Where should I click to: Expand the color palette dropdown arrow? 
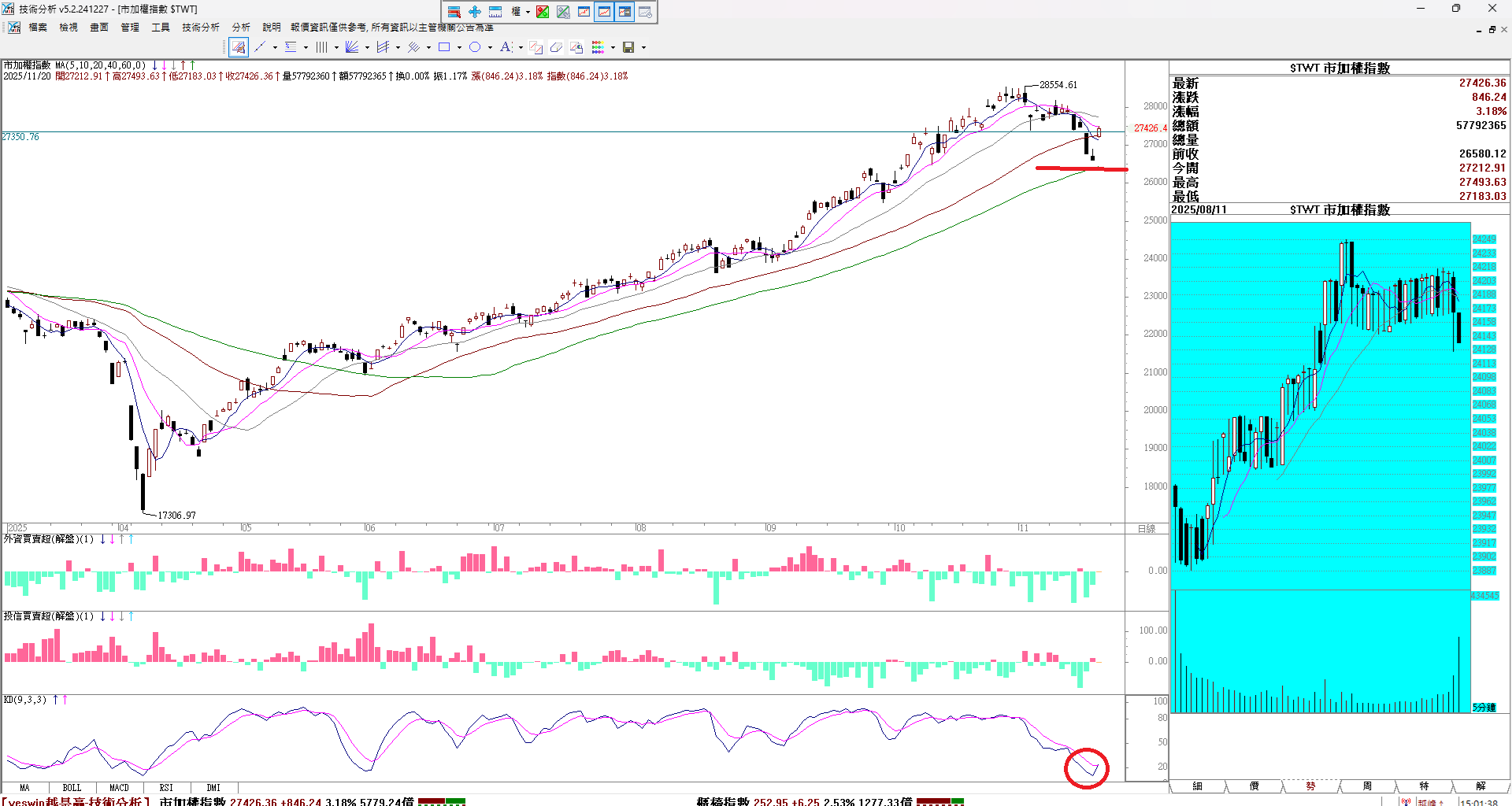613,47
